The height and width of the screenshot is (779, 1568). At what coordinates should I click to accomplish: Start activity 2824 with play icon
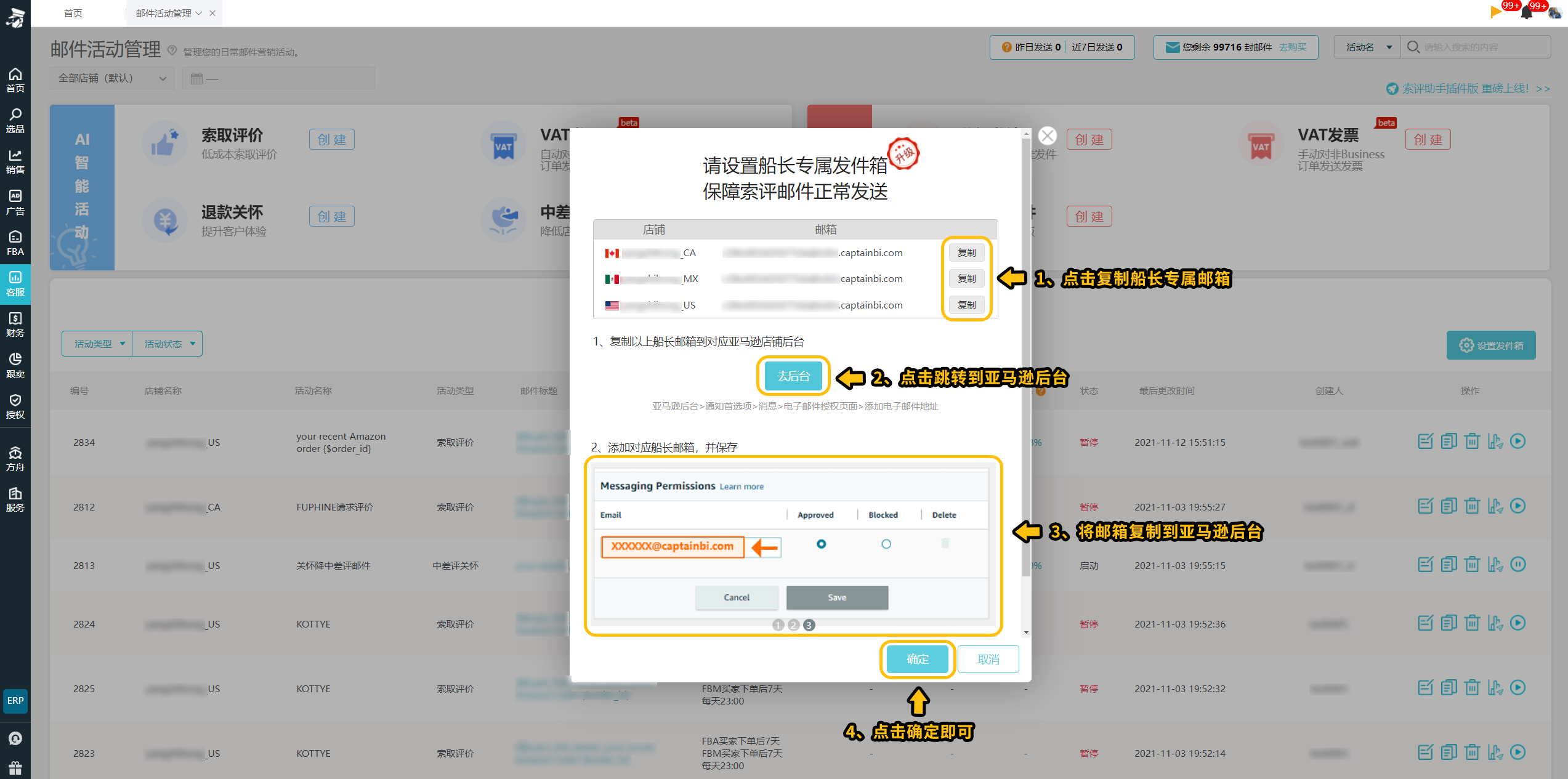click(x=1518, y=623)
